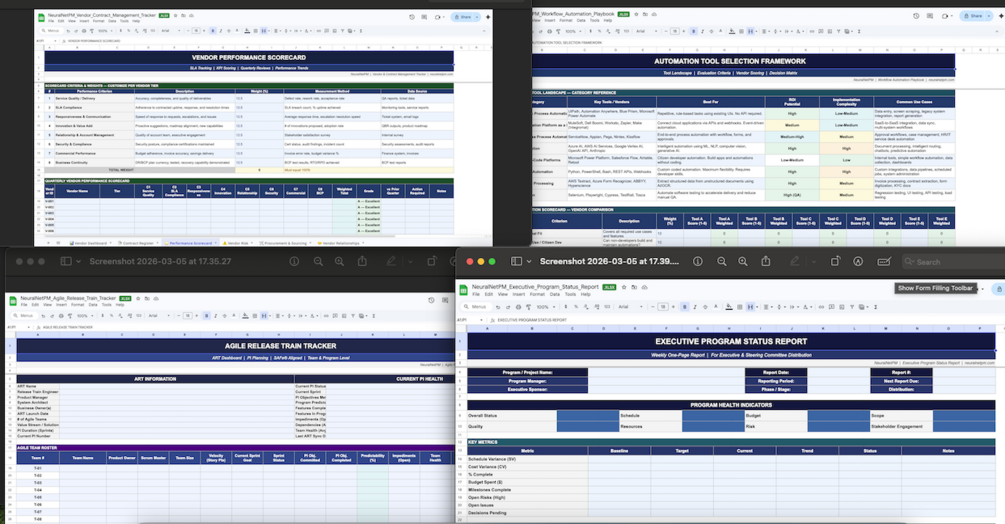Image resolution: width=1005 pixels, height=524 pixels.
Task: Open comments icon in Vendor Contract Tracker
Action: click(424, 17)
